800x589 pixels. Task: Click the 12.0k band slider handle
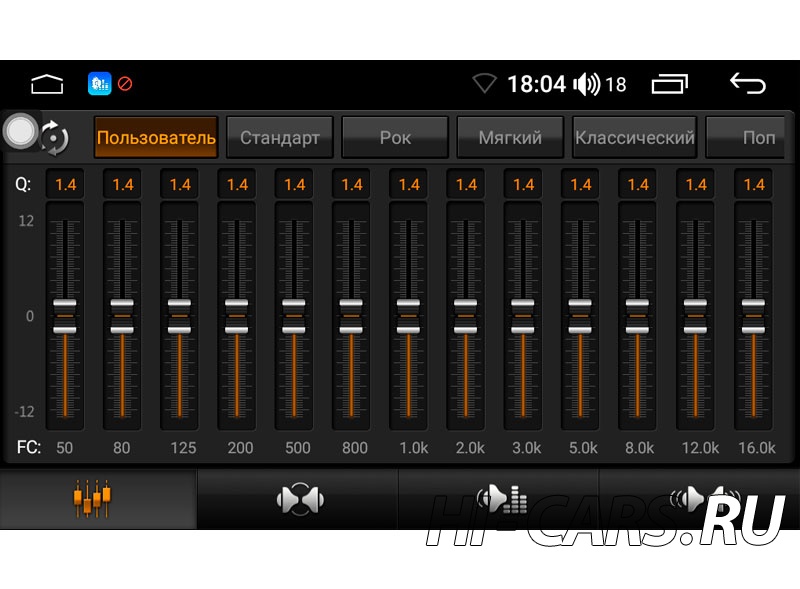click(695, 316)
